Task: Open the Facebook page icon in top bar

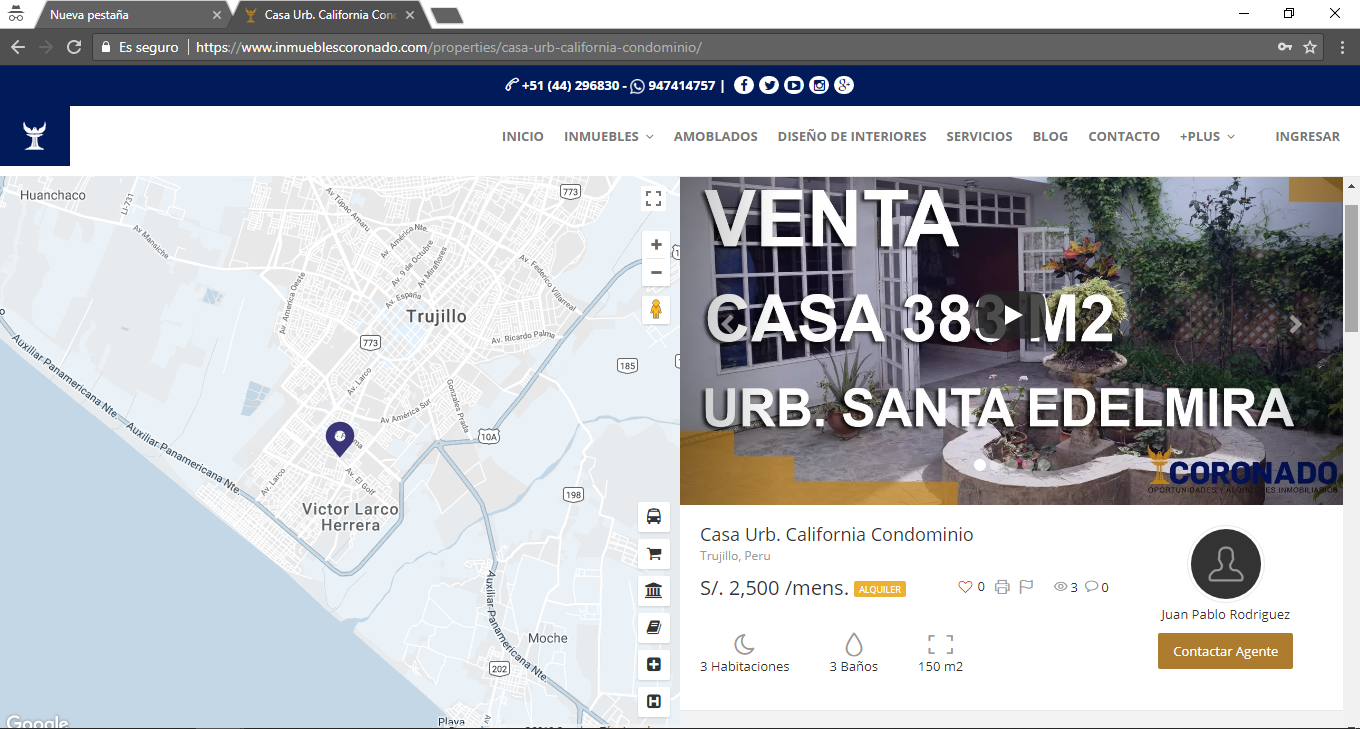Action: [x=743, y=85]
